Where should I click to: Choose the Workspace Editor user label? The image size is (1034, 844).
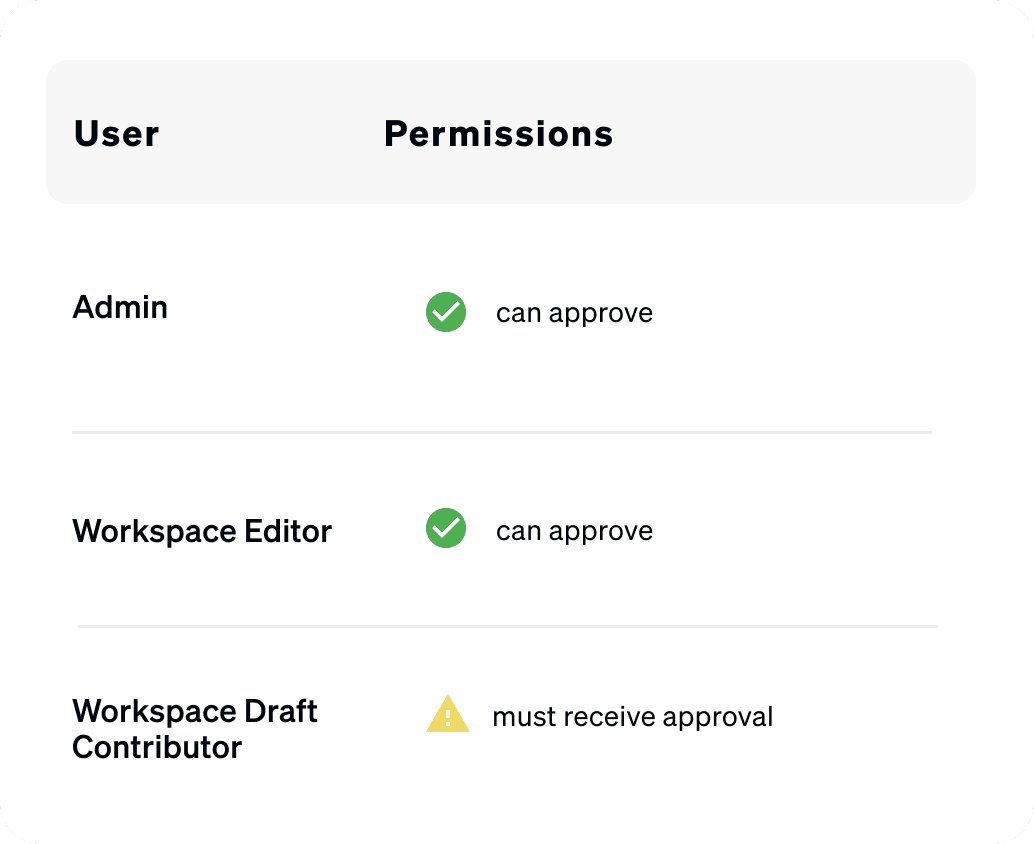[202, 531]
